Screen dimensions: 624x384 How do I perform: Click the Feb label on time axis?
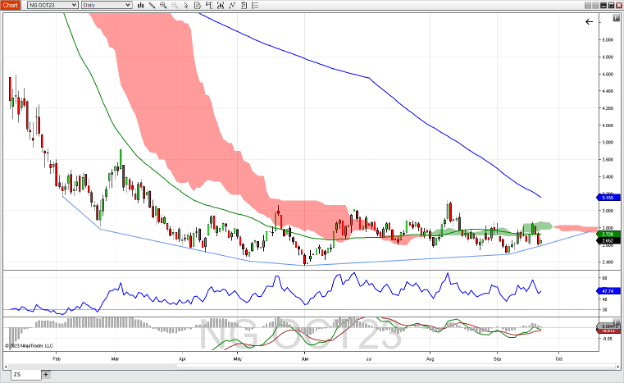[57, 359]
